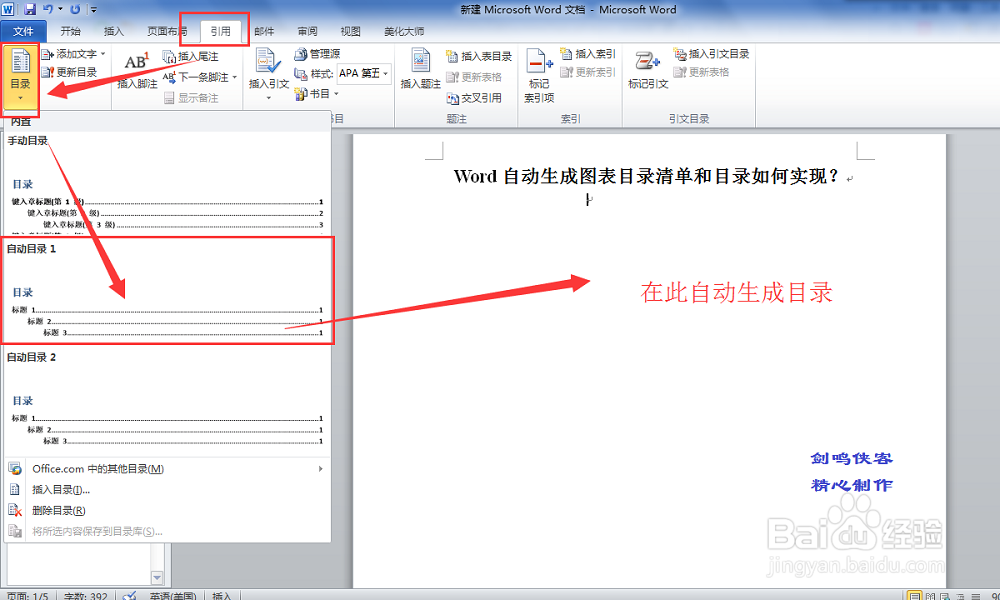Insert a footnote with 插入脚注
This screenshot has width=1000, height=600.
pos(137,71)
